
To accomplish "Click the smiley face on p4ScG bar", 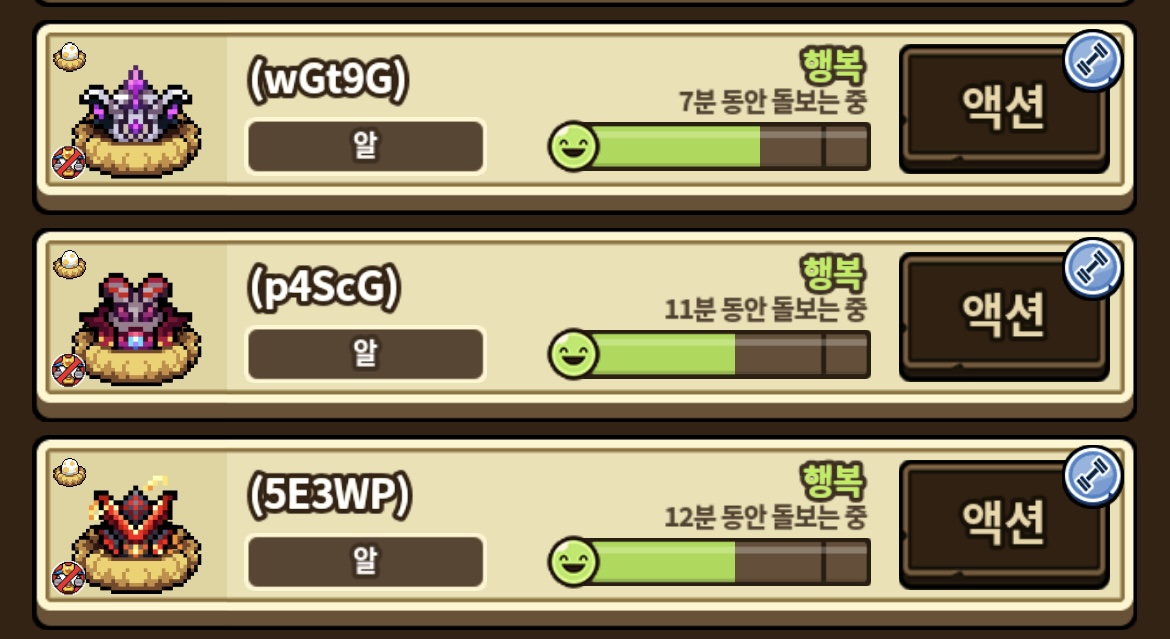I will (574, 354).
